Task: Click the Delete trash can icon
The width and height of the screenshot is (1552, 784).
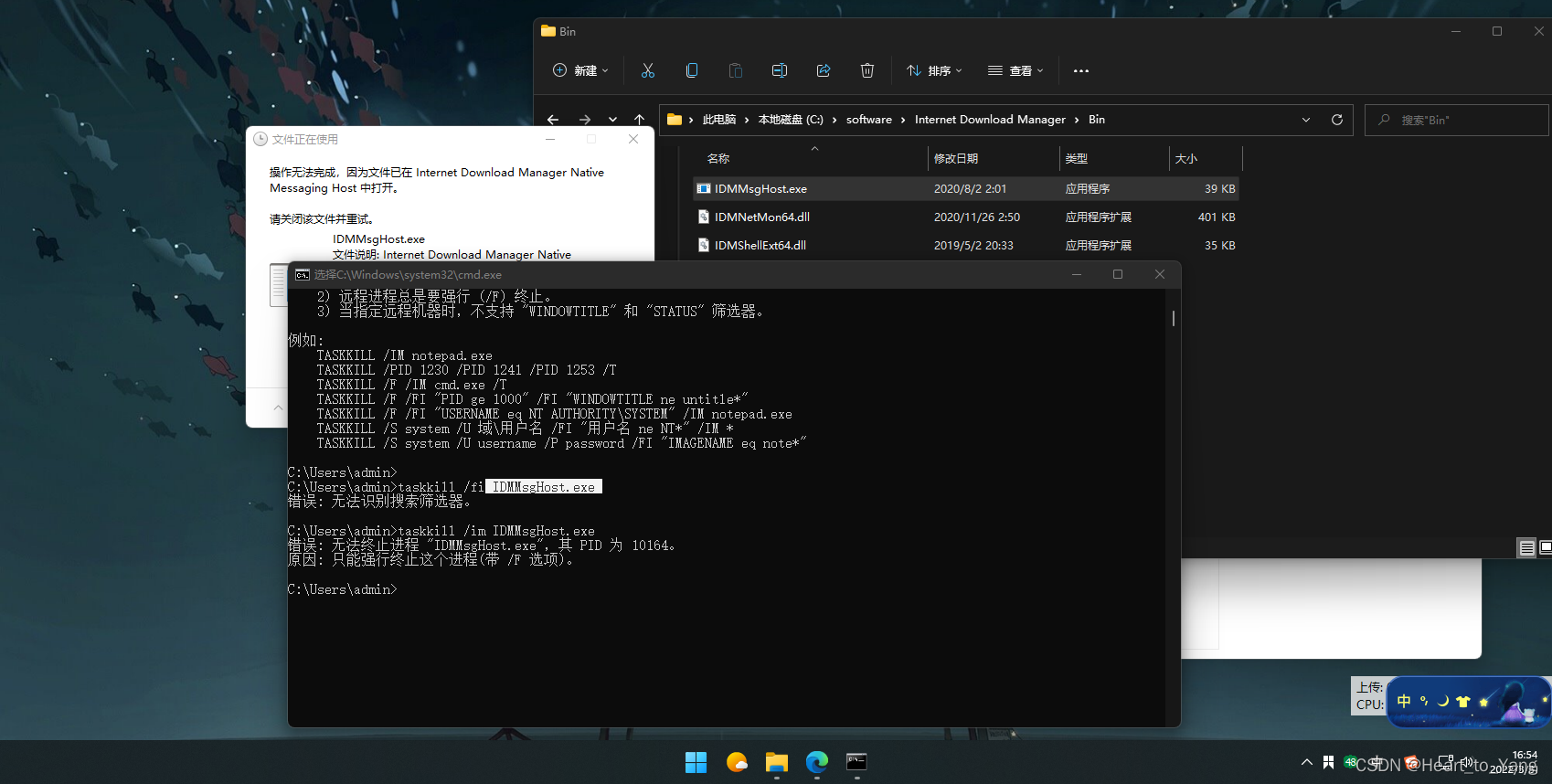Action: point(867,70)
